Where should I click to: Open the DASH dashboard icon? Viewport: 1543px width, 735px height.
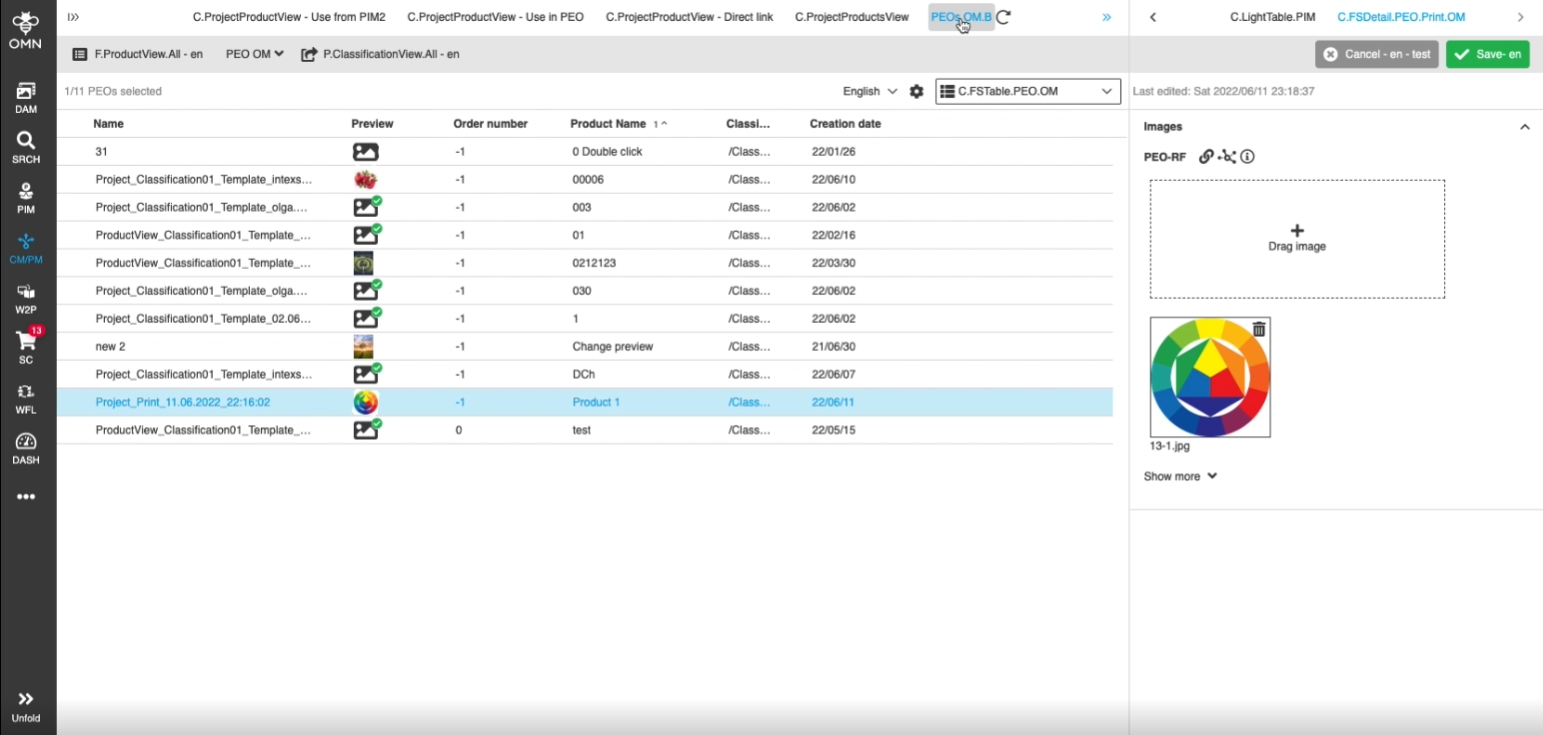26,448
